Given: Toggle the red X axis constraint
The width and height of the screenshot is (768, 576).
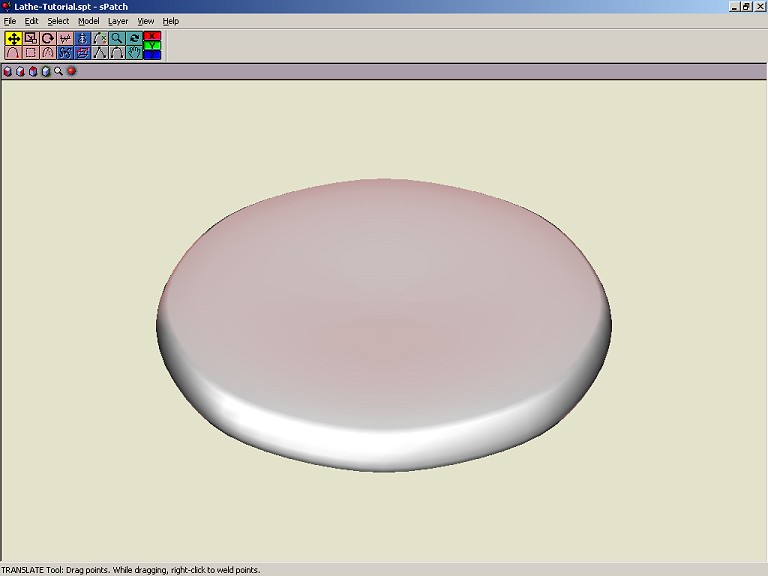Looking at the screenshot, I should [152, 36].
